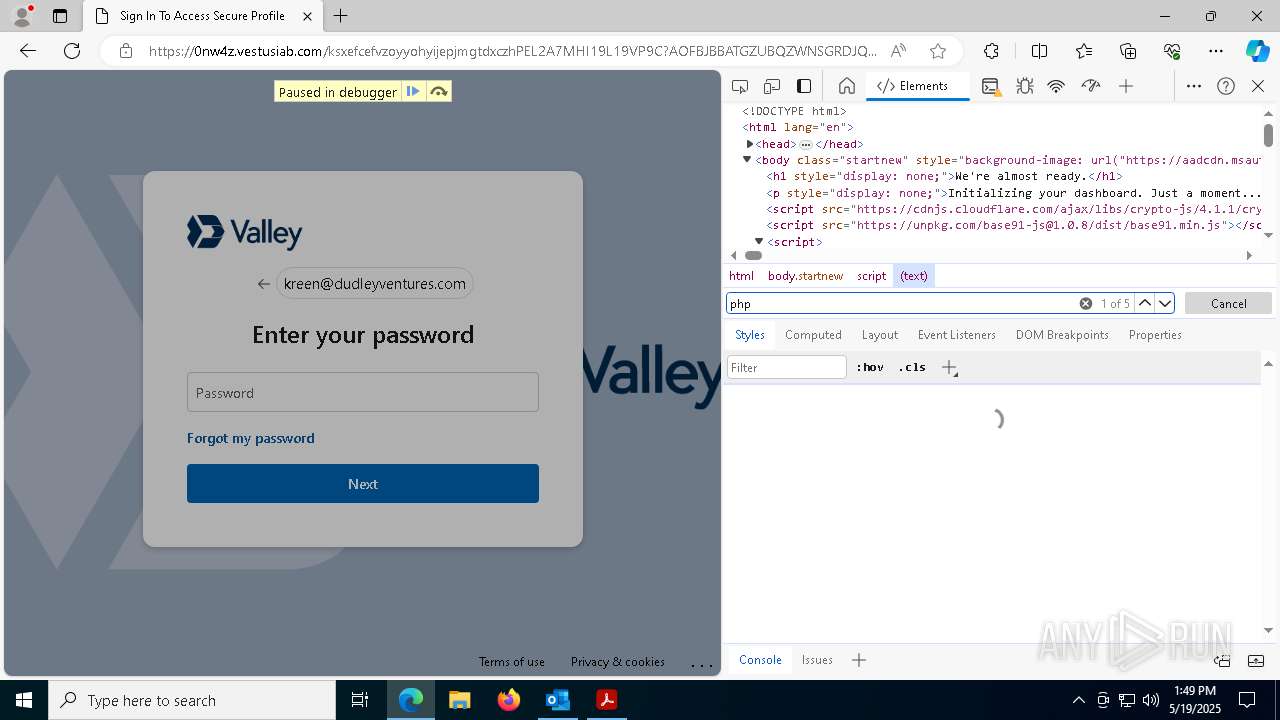
Task: Go to previous search result
Action: point(1145,303)
